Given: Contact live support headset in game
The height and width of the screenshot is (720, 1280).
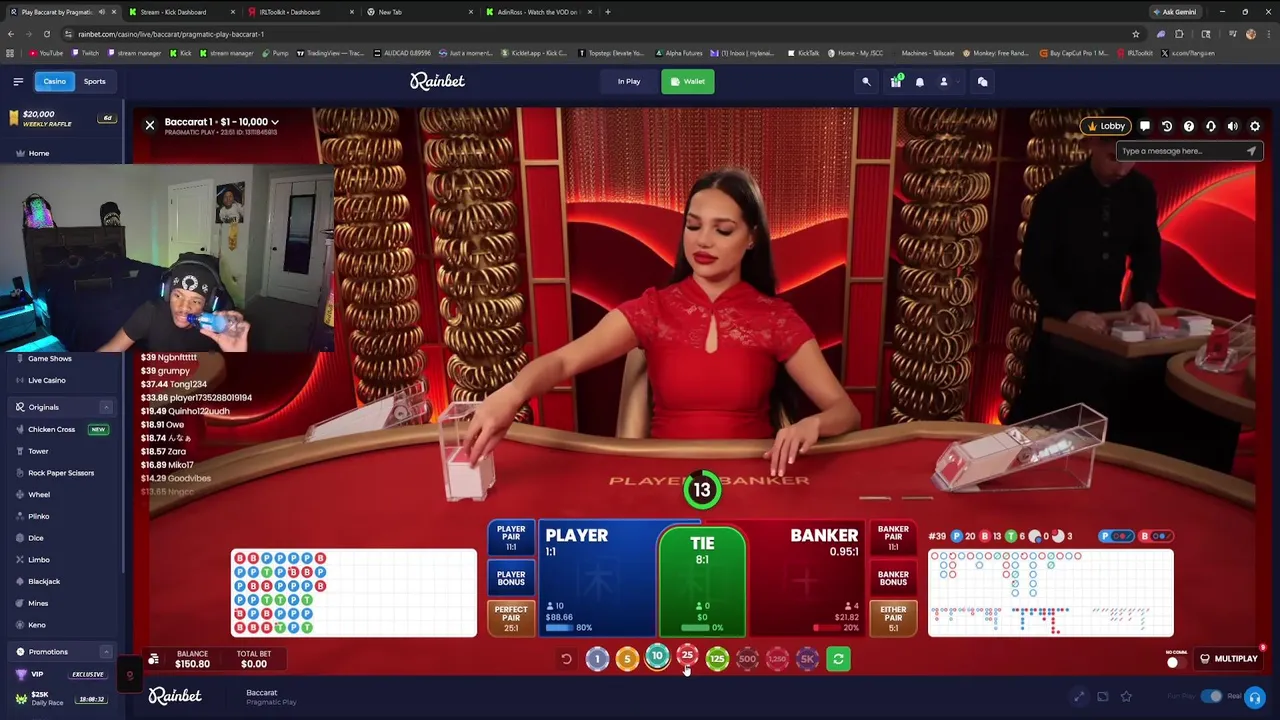Looking at the screenshot, I should [x=1211, y=127].
